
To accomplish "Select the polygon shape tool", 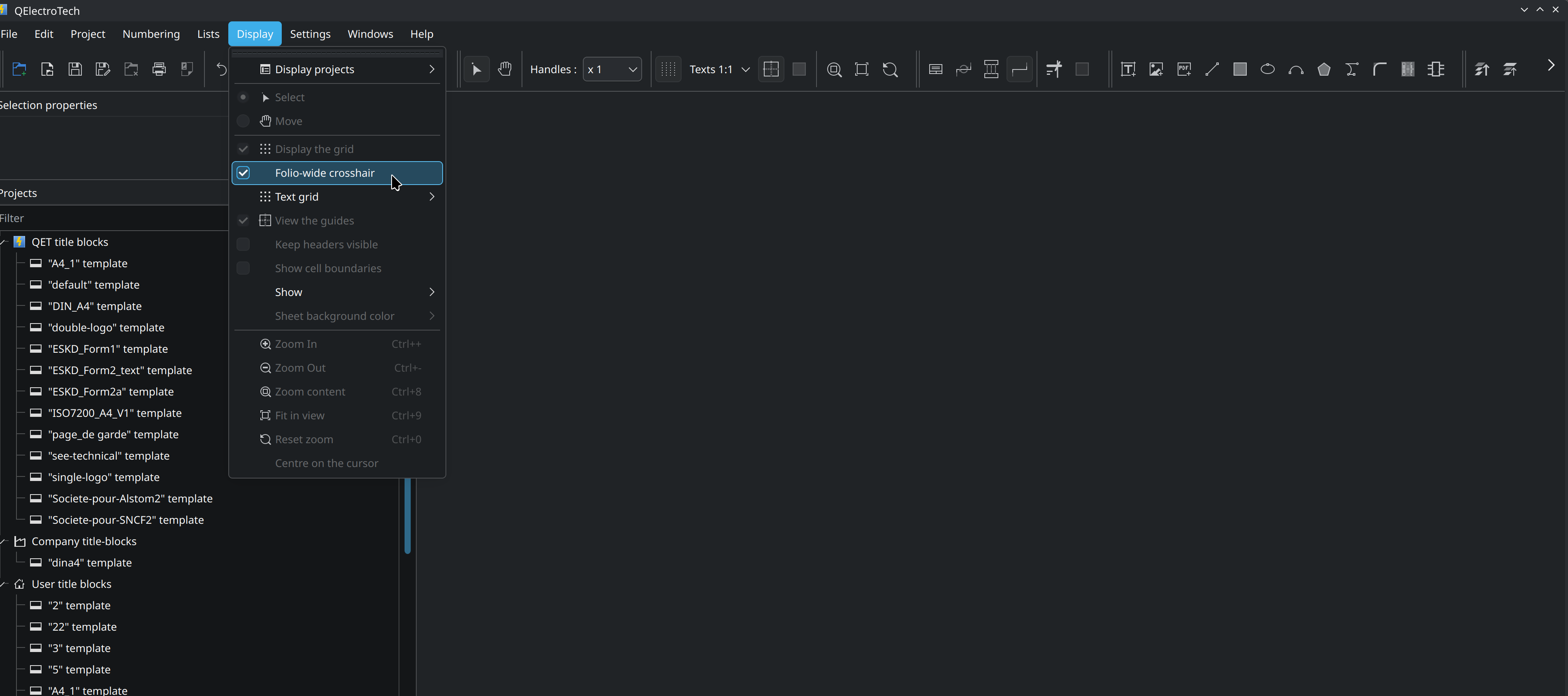I will [x=1324, y=69].
